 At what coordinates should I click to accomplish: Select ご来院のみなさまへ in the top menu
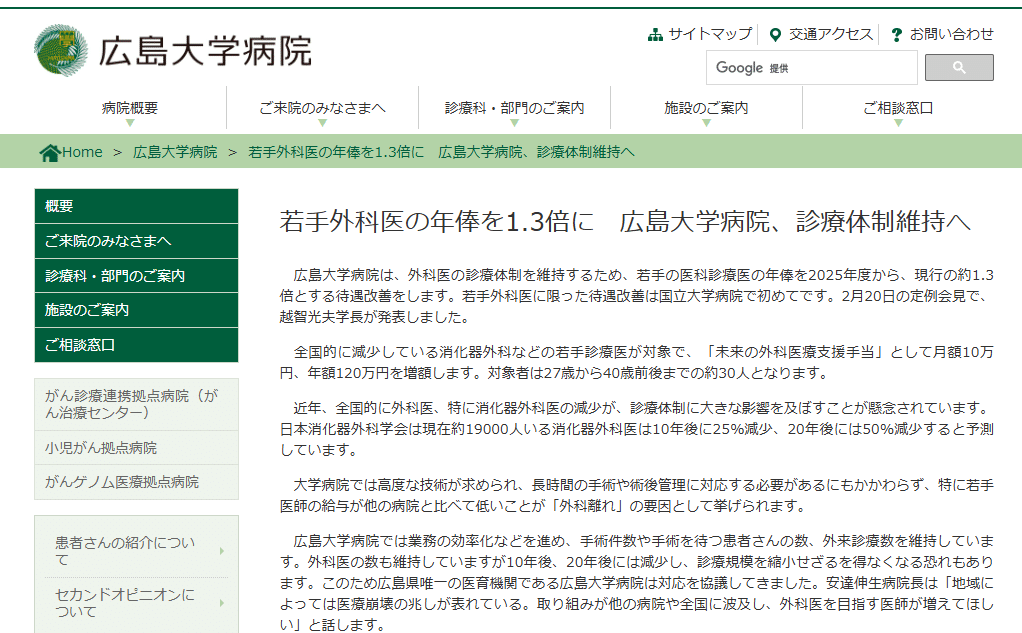[x=323, y=108]
